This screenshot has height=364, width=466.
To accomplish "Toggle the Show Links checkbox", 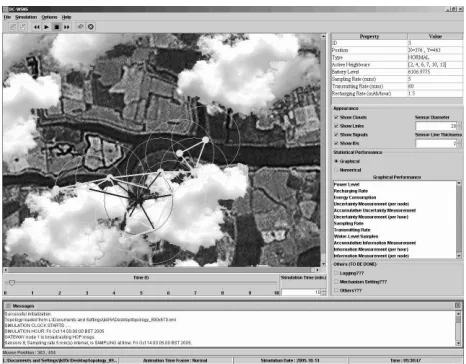I will click(336, 126).
